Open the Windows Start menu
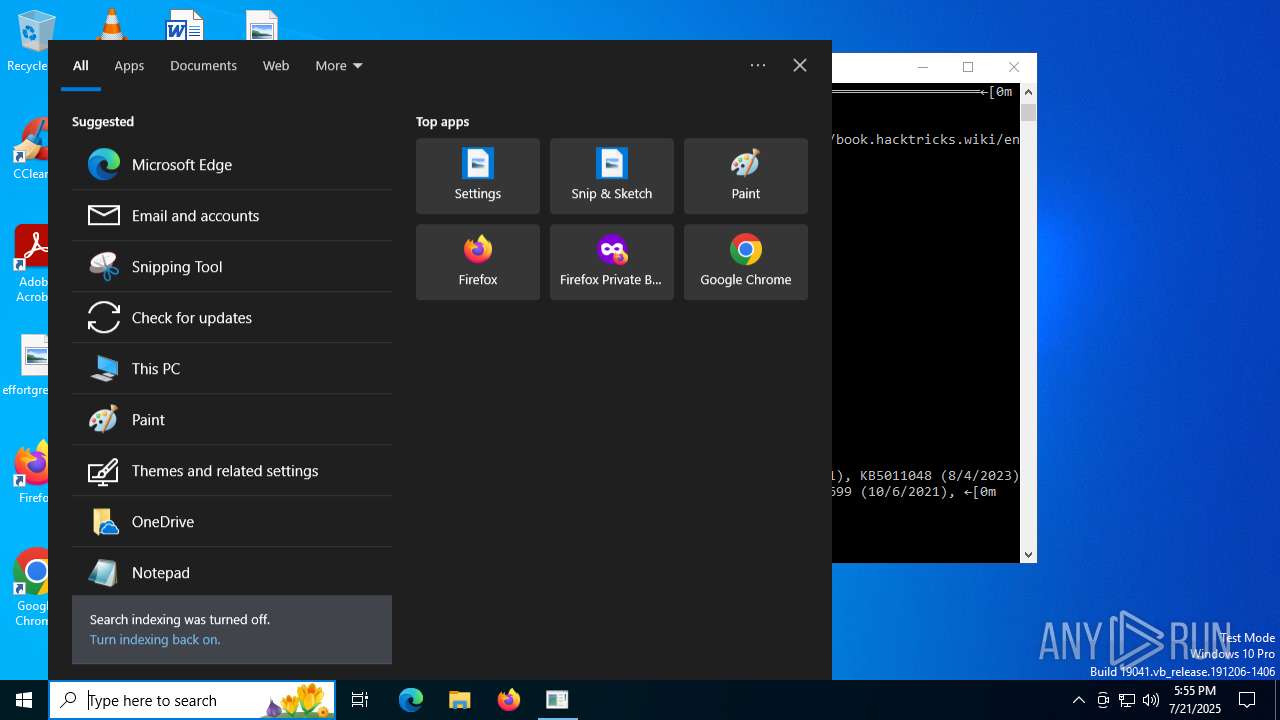Image resolution: width=1280 pixels, height=720 pixels. pos(24,700)
